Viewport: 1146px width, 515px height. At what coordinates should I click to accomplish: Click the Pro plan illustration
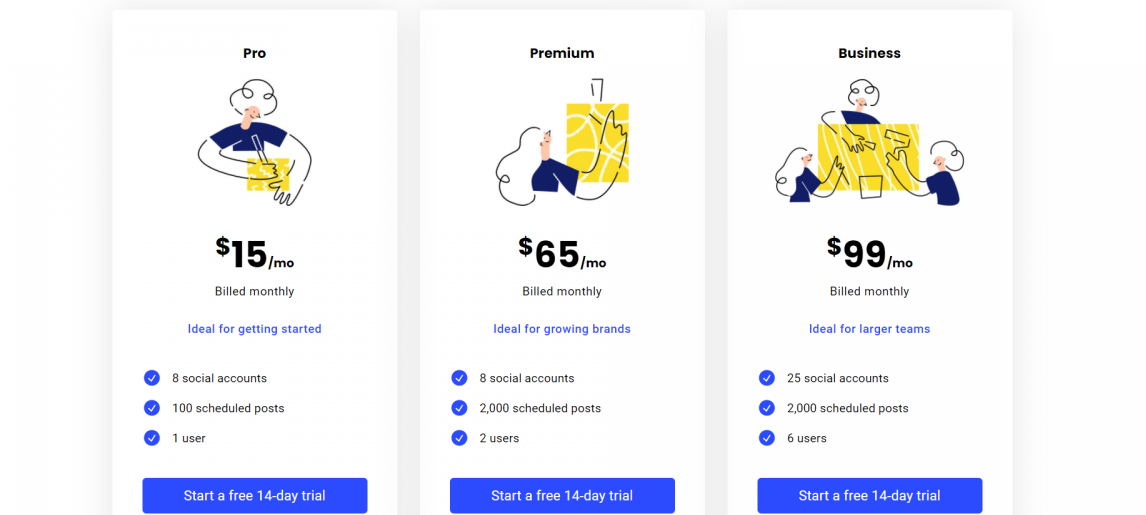255,142
